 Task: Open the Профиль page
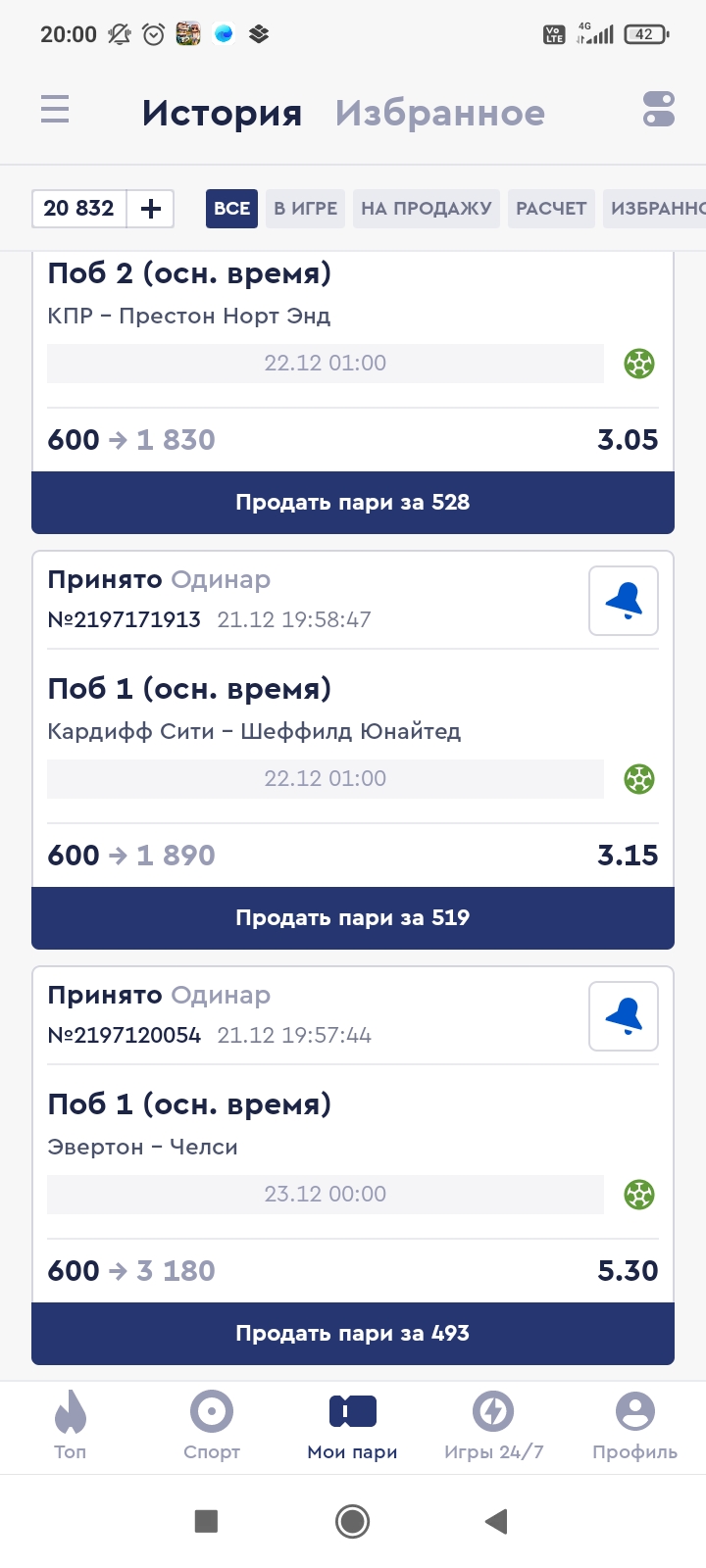click(634, 1425)
